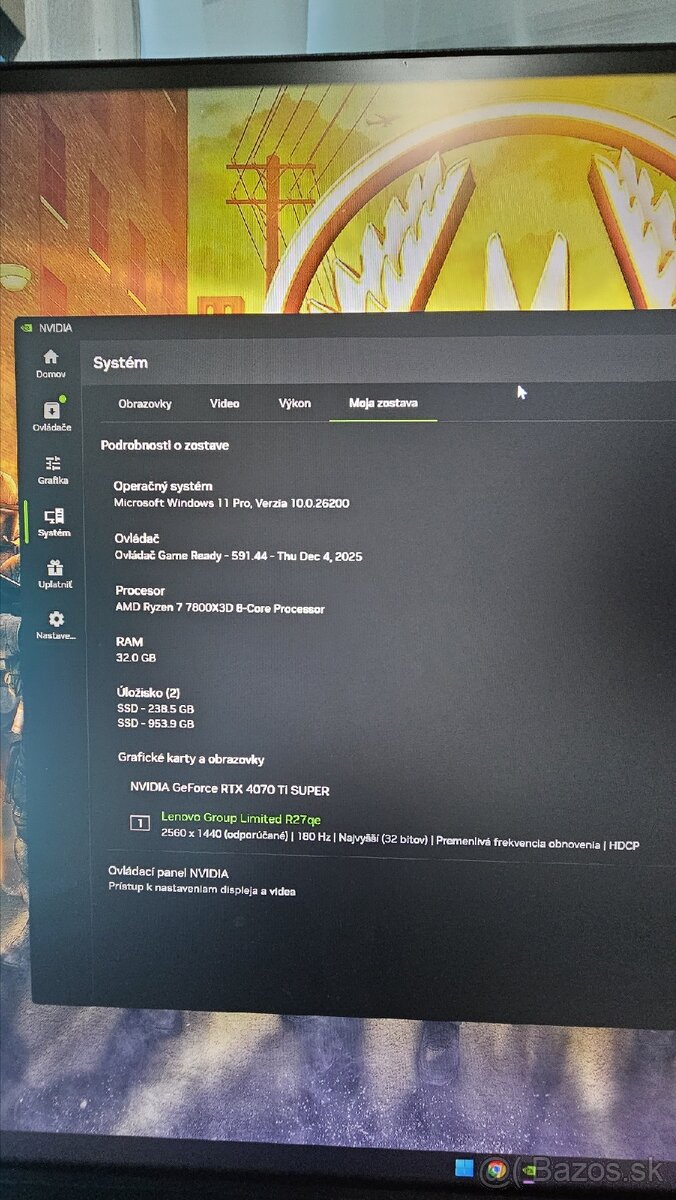The width and height of the screenshot is (676, 1200).
Task: Open the Ovládací panel NVIDIA link
Action: (168, 872)
